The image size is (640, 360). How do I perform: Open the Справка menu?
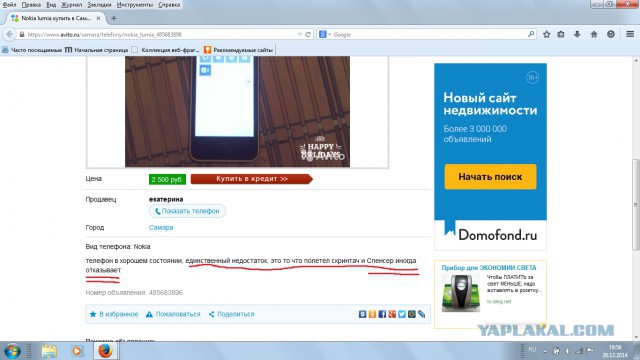tap(169, 5)
